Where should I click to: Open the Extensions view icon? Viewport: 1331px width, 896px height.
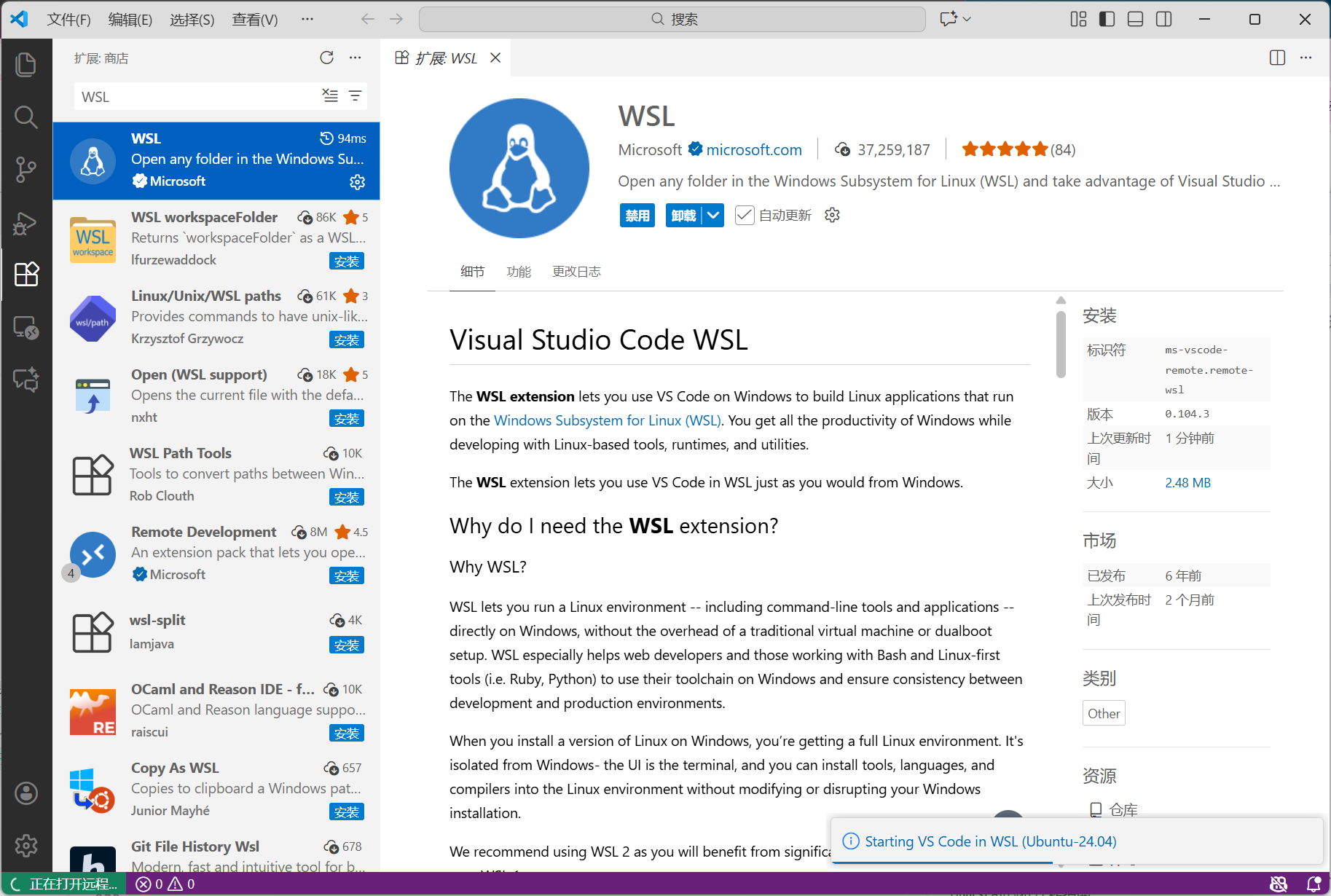tap(26, 275)
